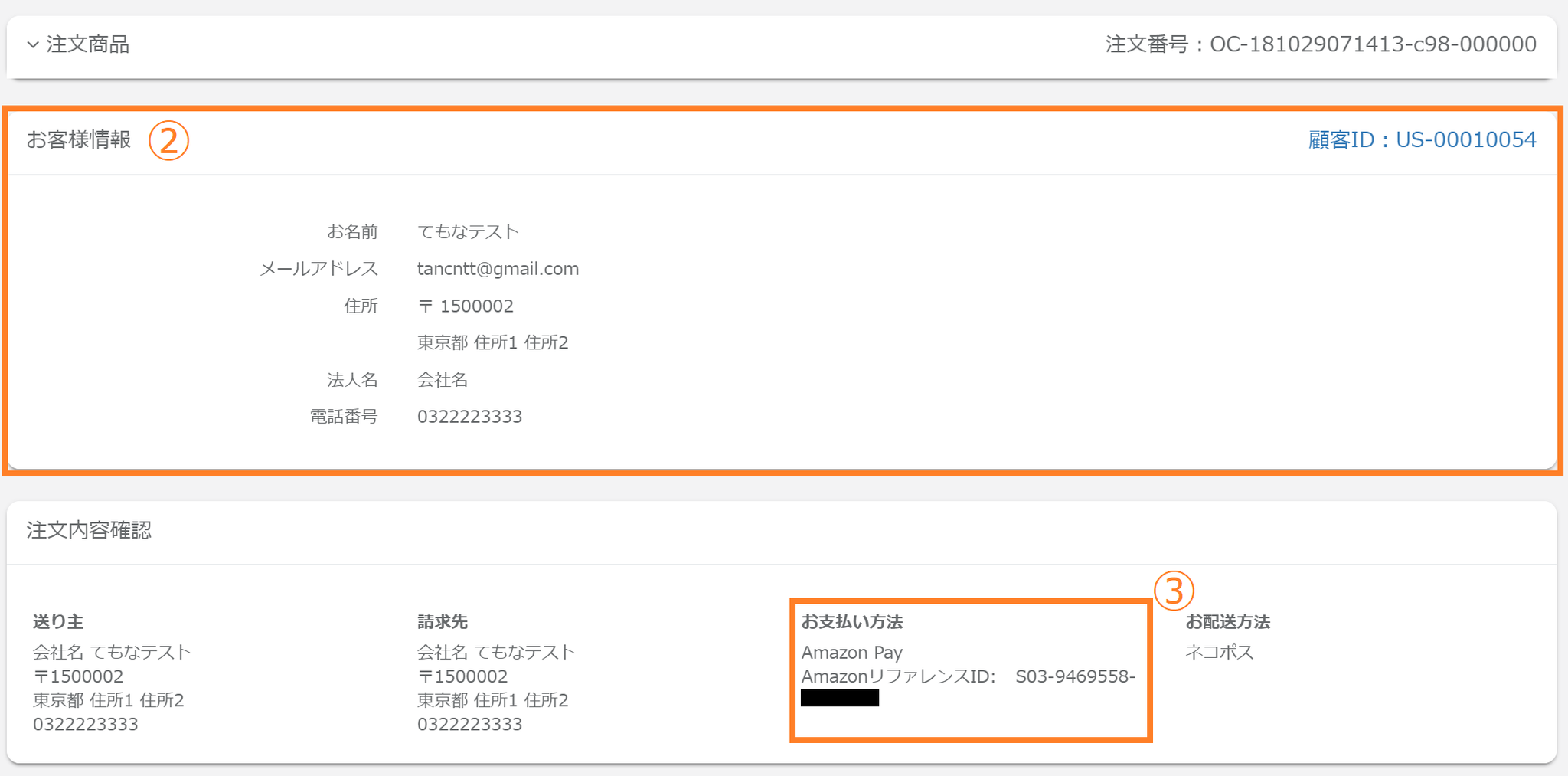Viewport: 1568px width, 776px height.
Task: Click the customer name てもなテスト value
Action: (x=468, y=231)
